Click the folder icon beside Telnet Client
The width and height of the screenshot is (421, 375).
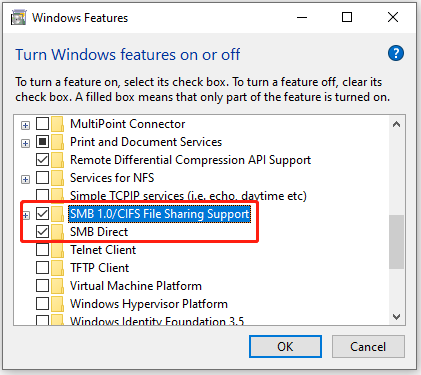click(58, 250)
